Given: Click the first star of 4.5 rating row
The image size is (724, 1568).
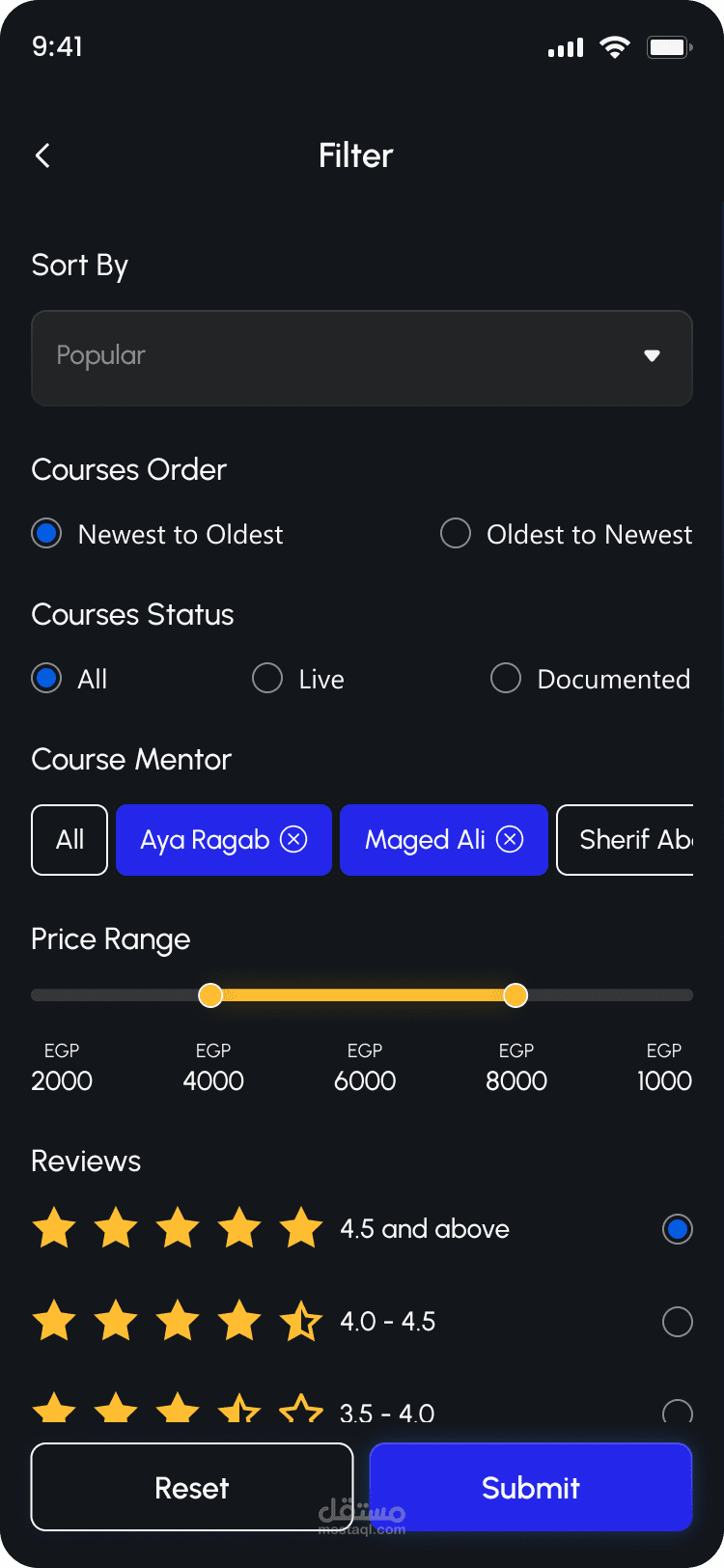Looking at the screenshot, I should pyautogui.click(x=54, y=1228).
